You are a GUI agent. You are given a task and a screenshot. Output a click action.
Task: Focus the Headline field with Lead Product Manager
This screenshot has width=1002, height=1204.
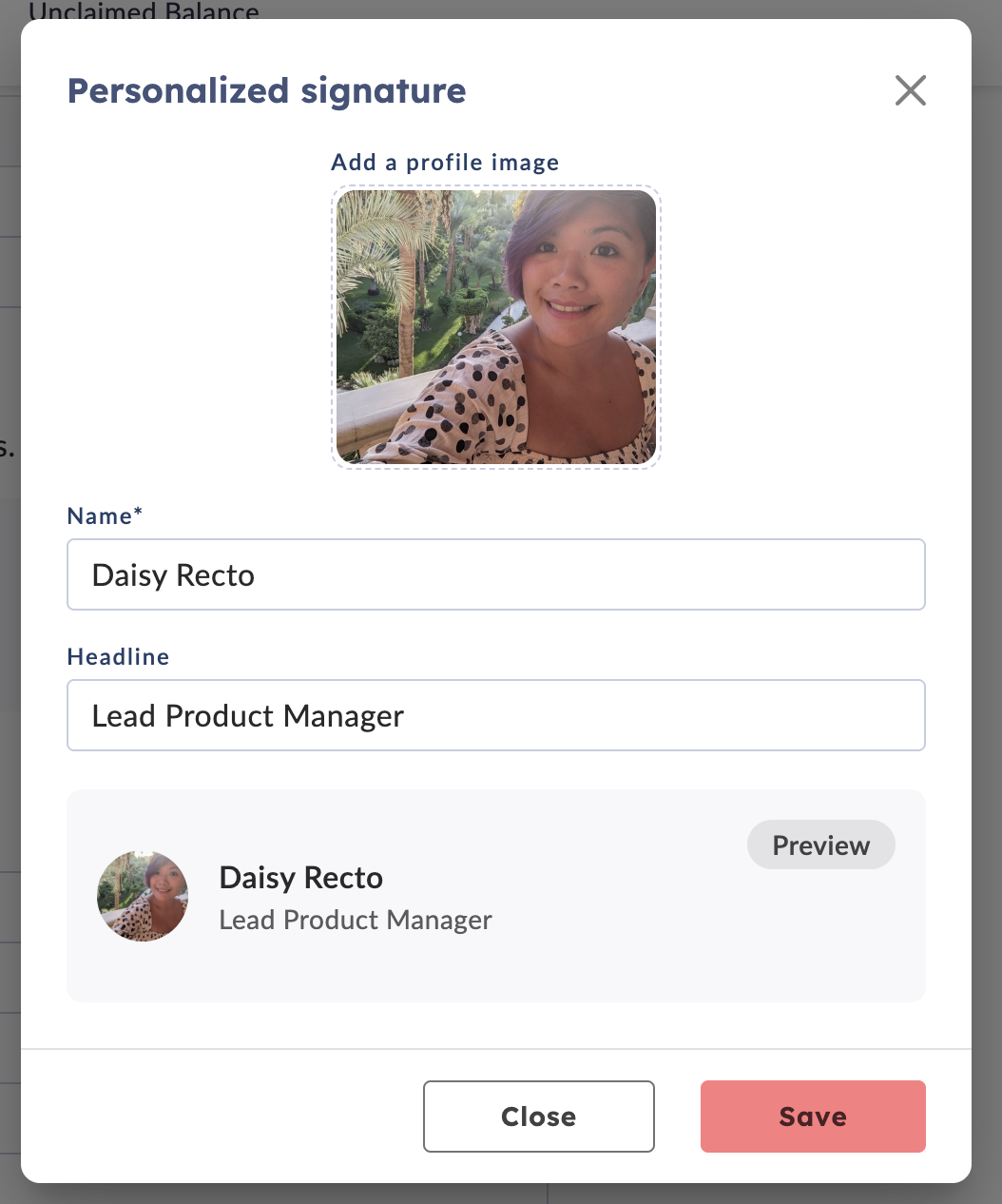(496, 715)
